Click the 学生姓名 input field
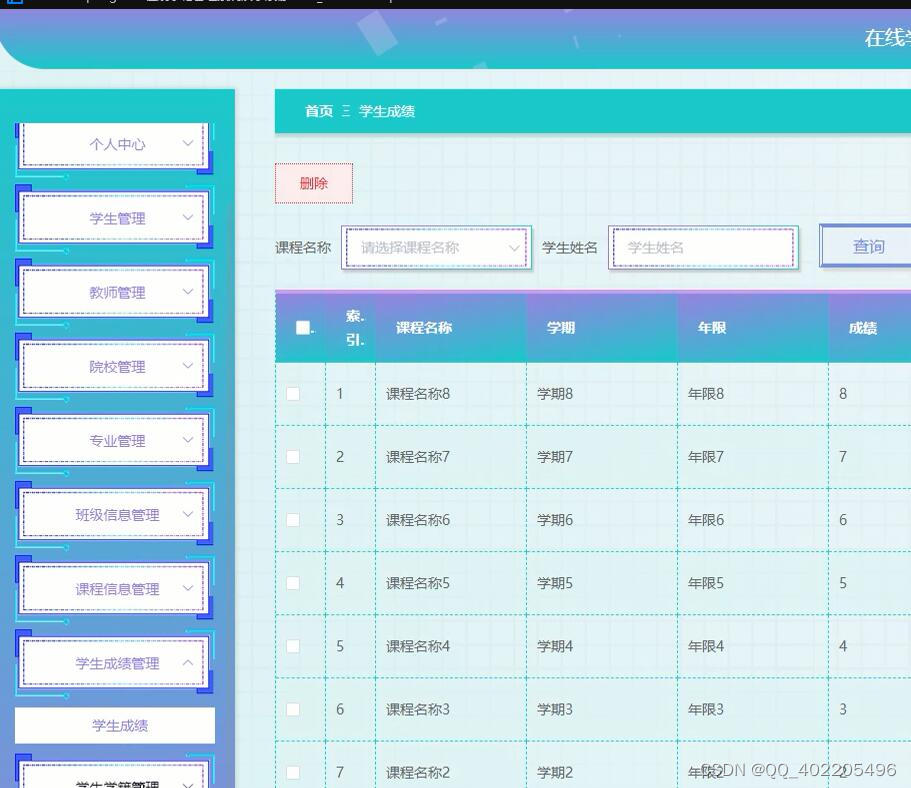The height and width of the screenshot is (788, 911). point(704,247)
